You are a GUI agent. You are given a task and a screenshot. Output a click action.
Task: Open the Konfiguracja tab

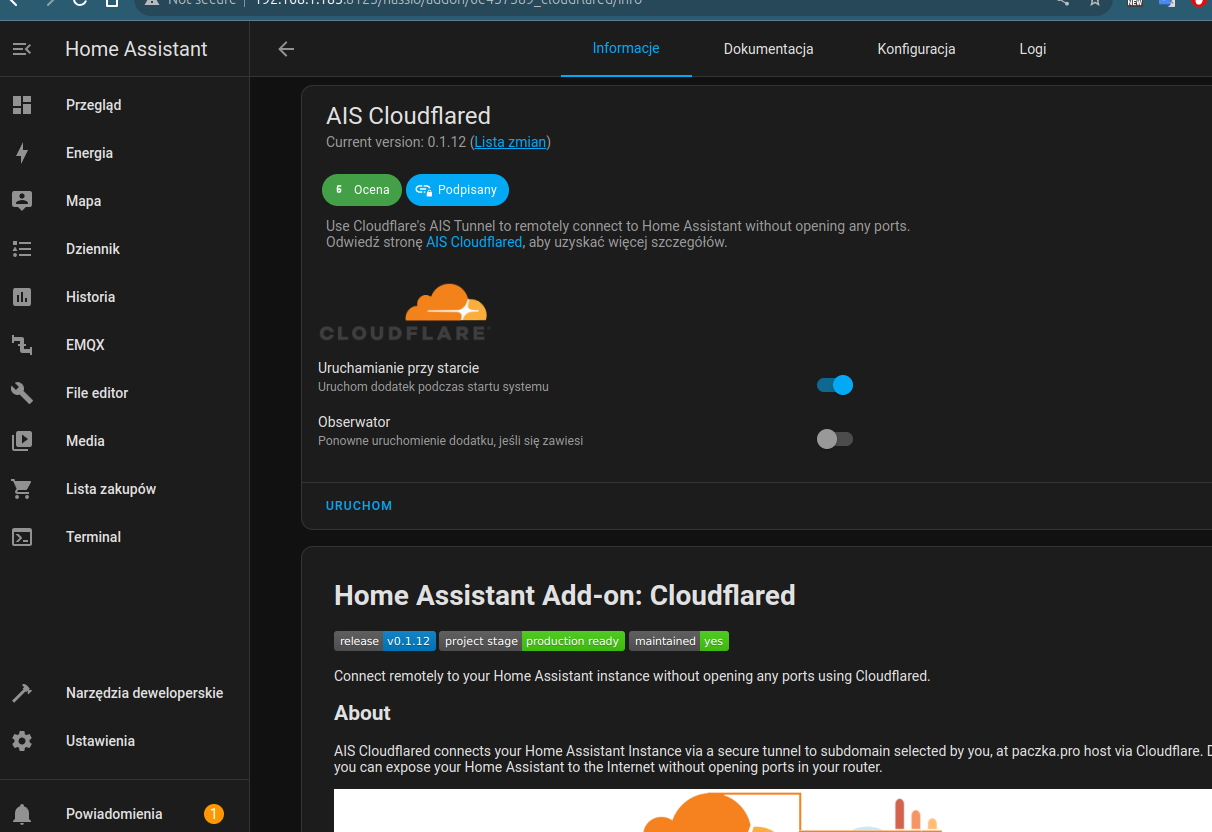click(916, 48)
